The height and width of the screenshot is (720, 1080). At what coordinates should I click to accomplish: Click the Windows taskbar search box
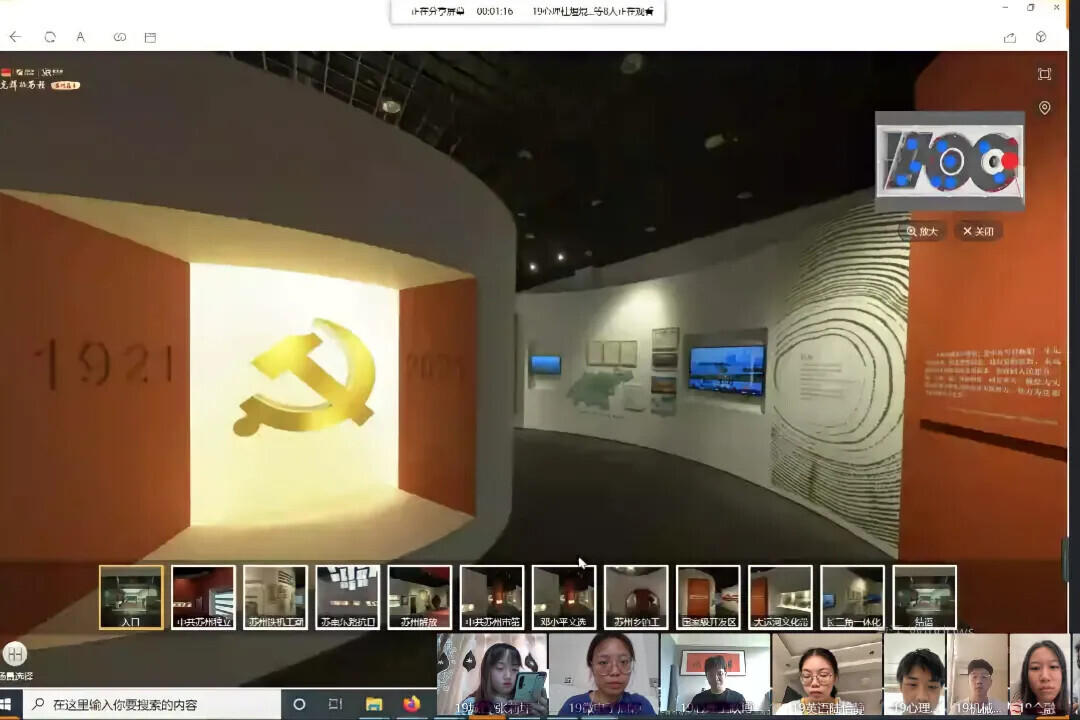[152, 704]
